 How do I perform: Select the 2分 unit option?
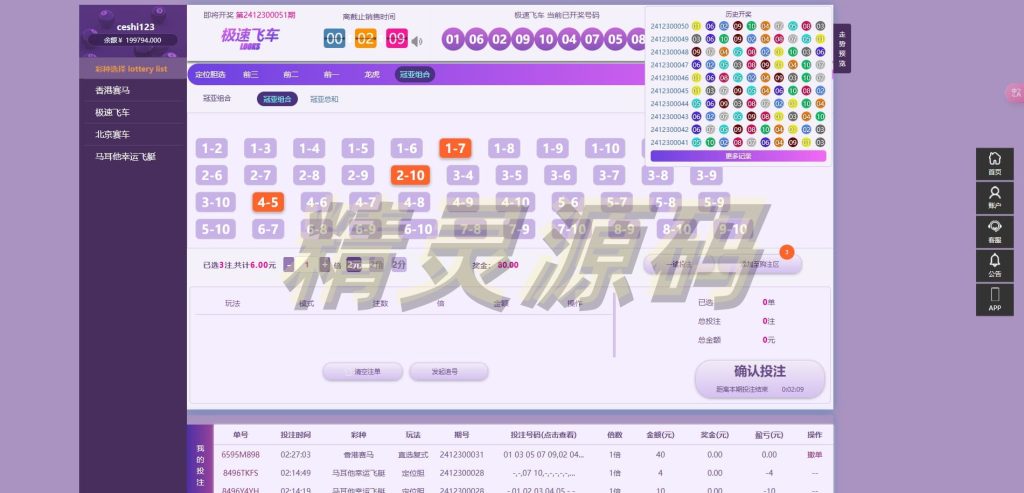click(398, 265)
